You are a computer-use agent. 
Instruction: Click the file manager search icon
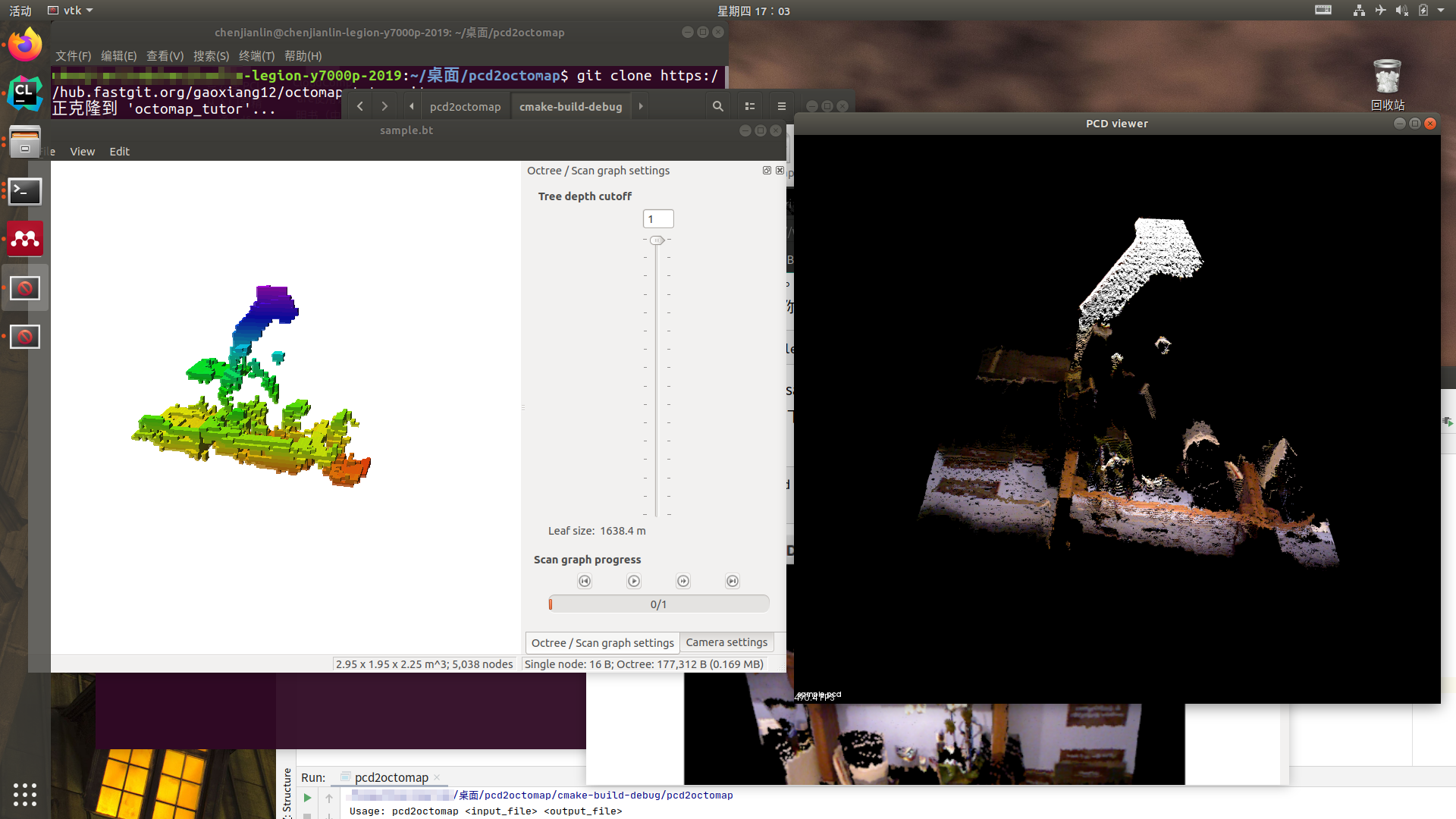coord(717,107)
